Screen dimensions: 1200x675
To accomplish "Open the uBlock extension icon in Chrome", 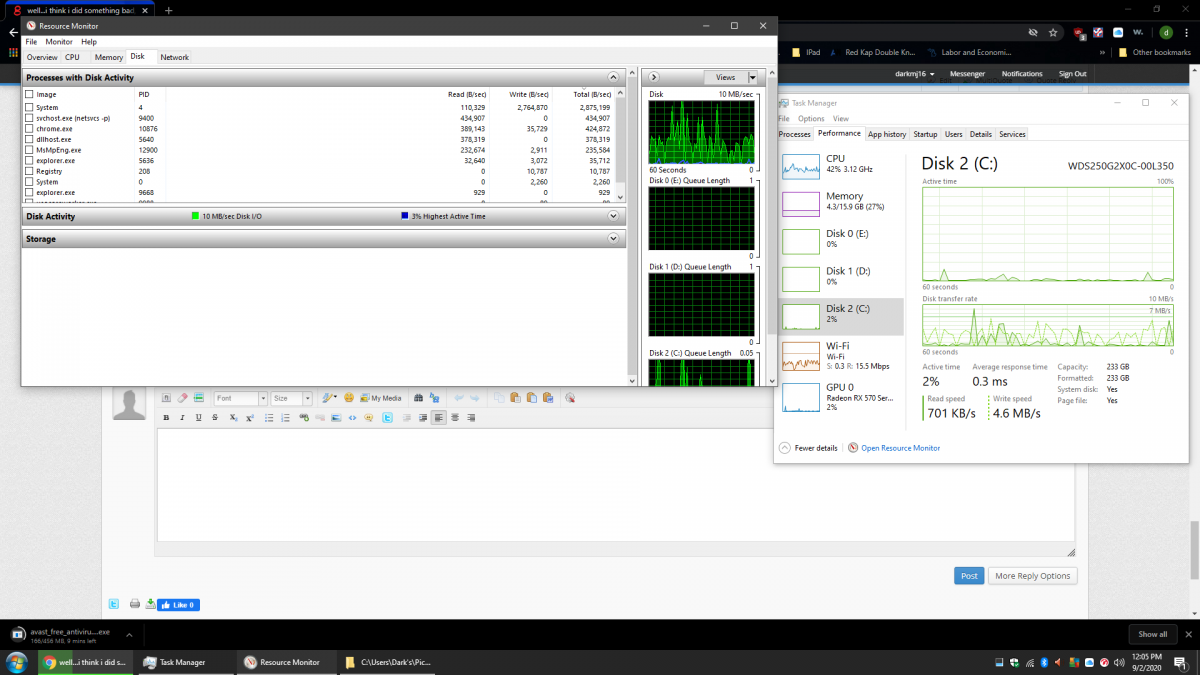I will tap(1079, 33).
